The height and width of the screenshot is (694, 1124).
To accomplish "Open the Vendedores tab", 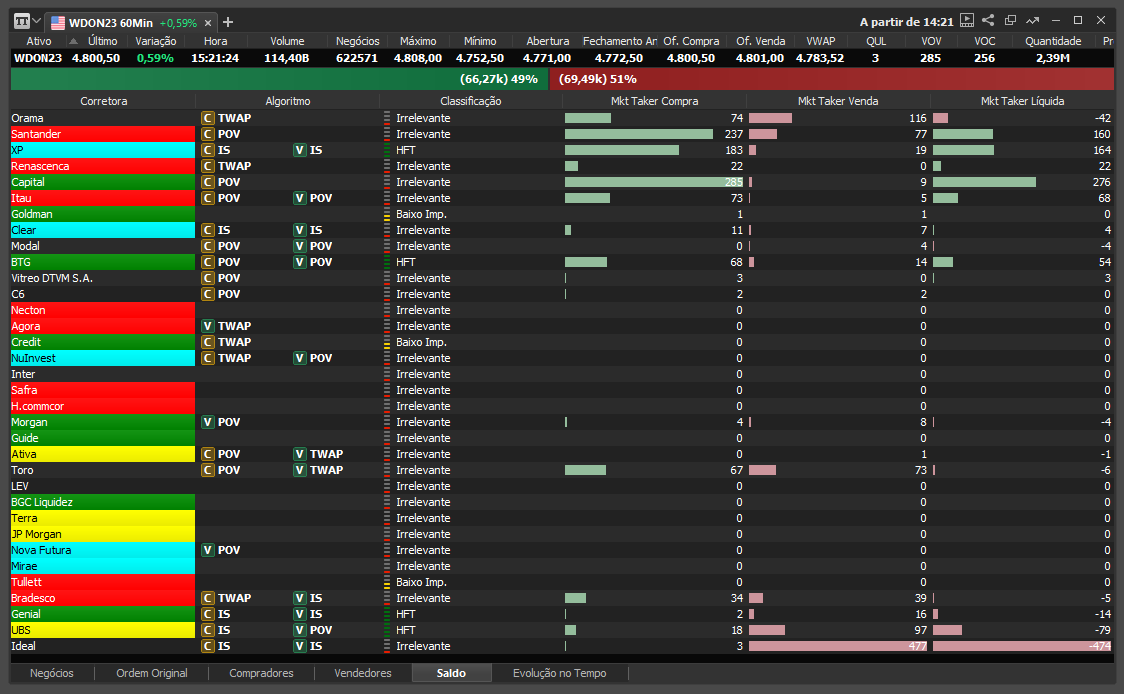I will tap(363, 673).
